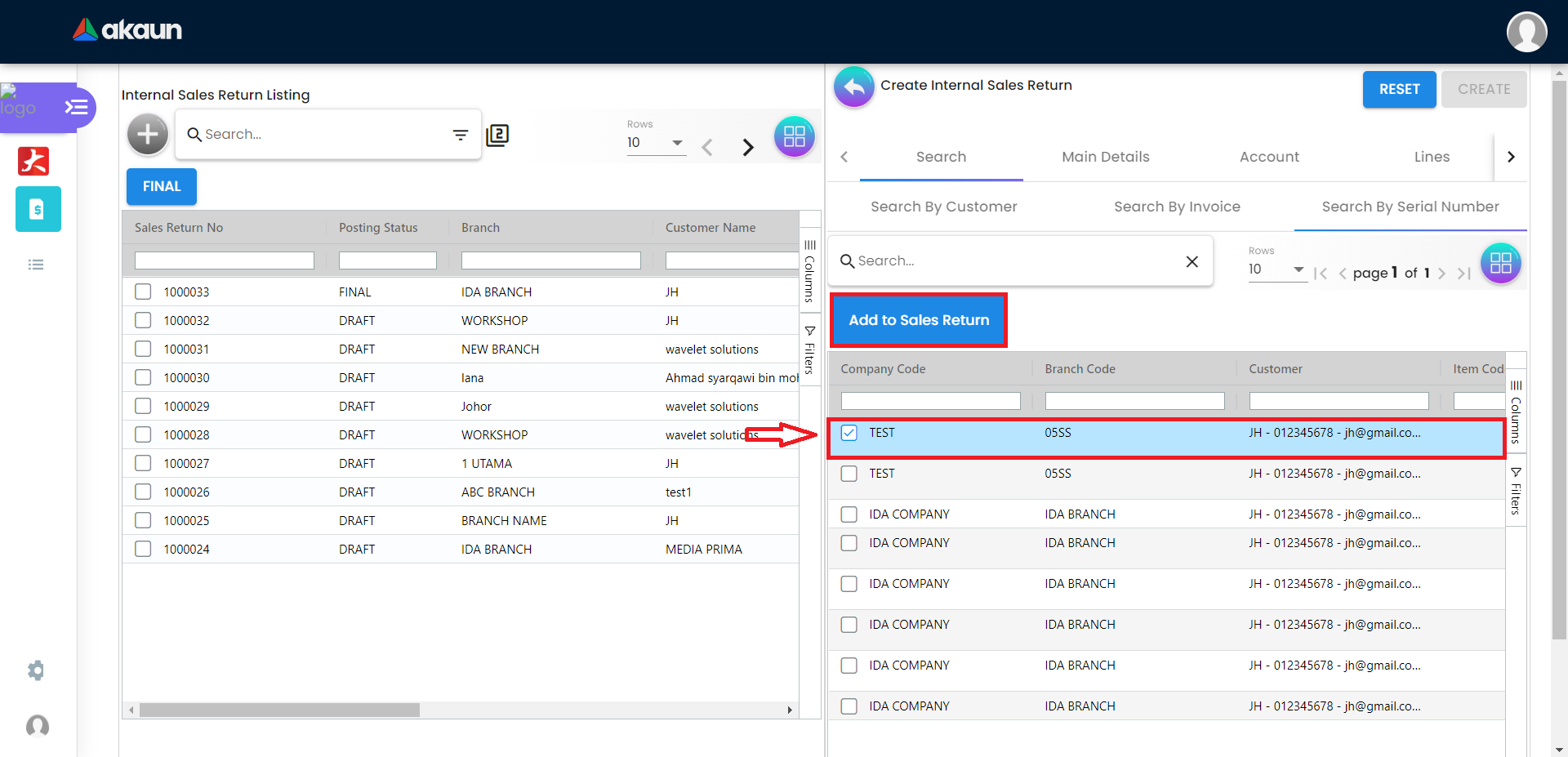Open Rows dropdown in serial number search panel
1568x757 pixels.
click(1276, 269)
